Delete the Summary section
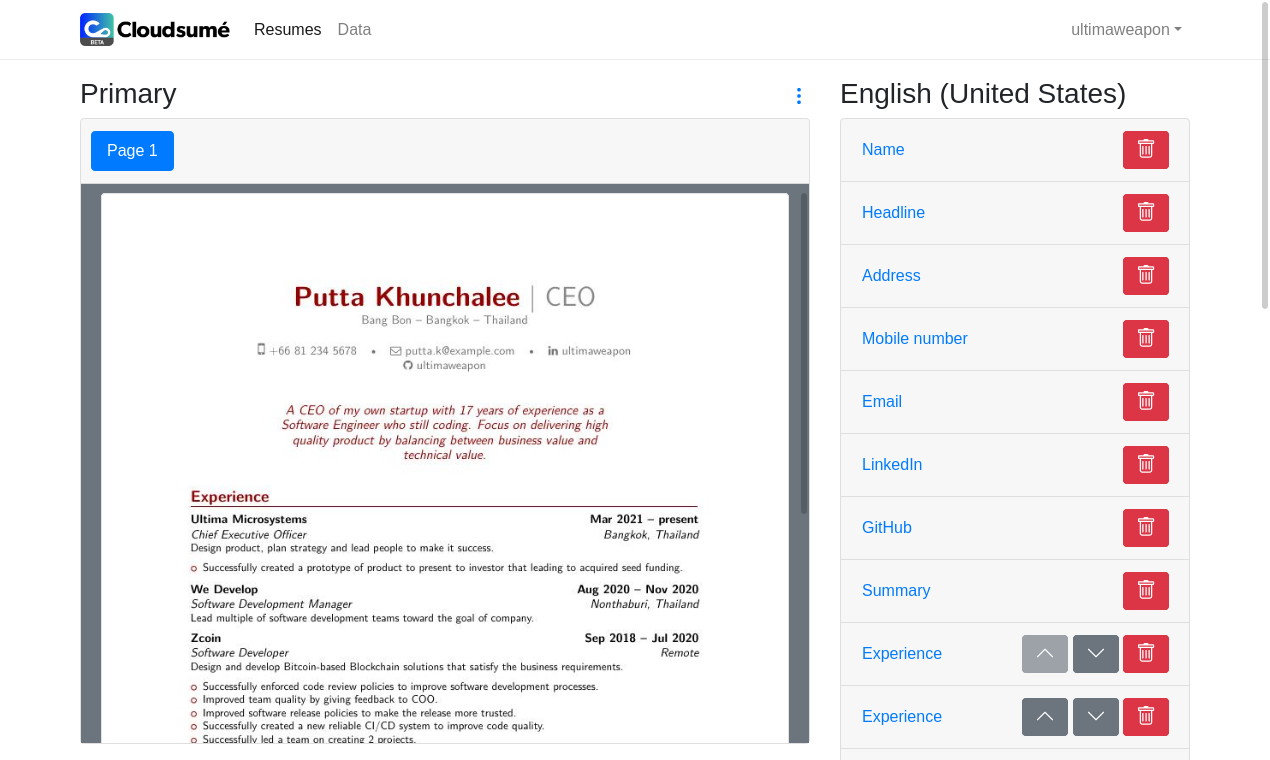1270x760 pixels. point(1146,591)
